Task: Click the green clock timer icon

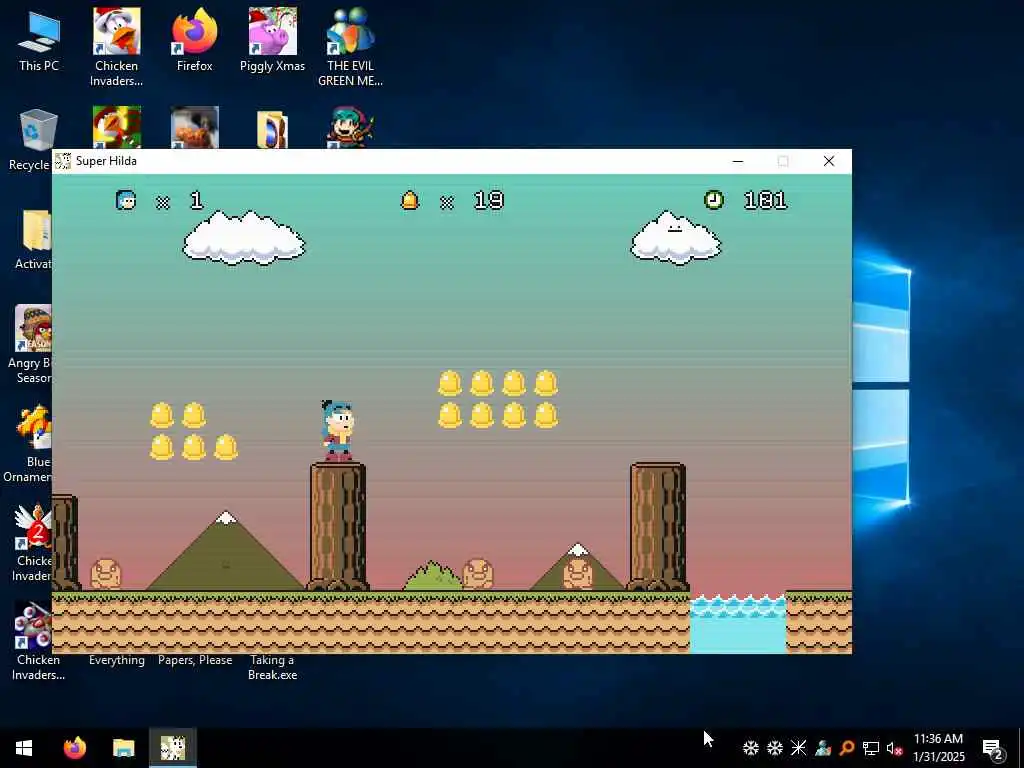Action: (x=714, y=200)
